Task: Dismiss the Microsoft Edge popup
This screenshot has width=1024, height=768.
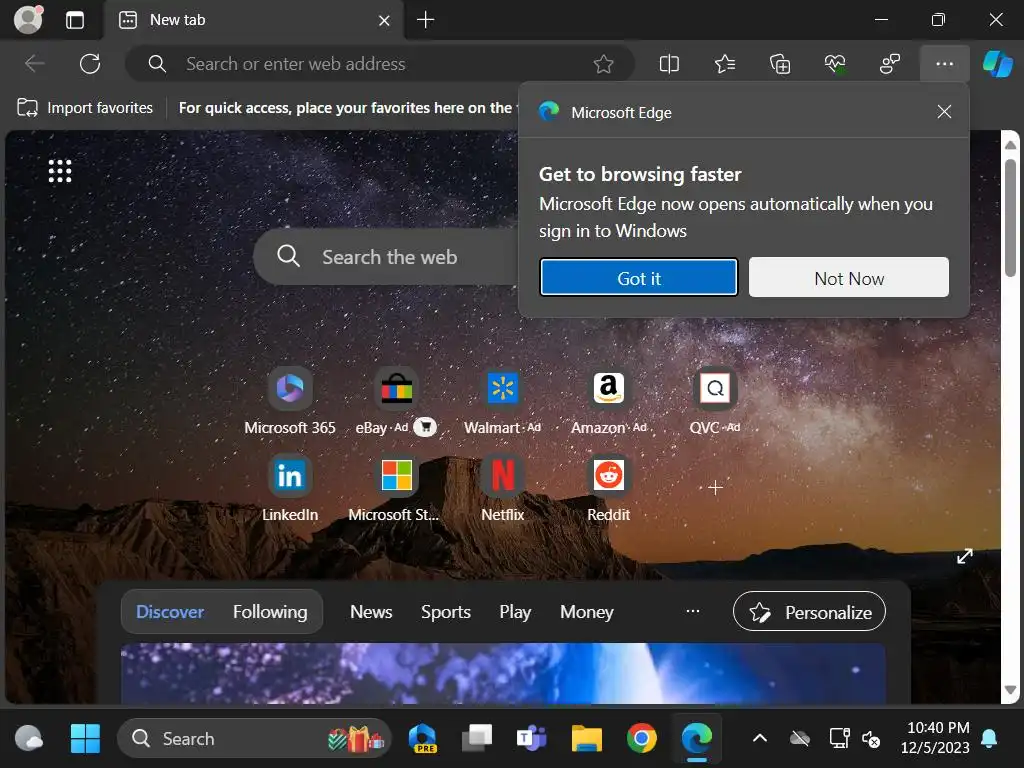Action: pos(944,112)
